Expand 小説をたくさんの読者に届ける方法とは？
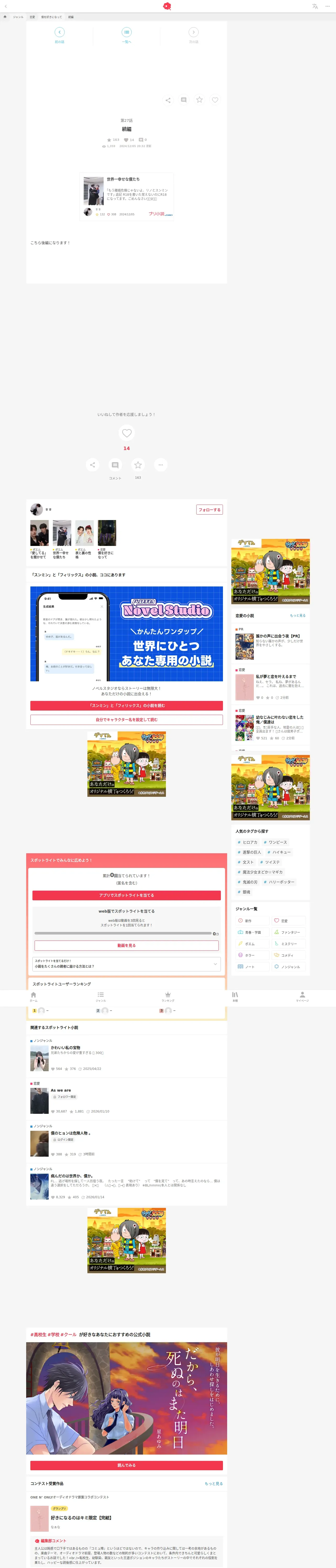 click(x=127, y=964)
